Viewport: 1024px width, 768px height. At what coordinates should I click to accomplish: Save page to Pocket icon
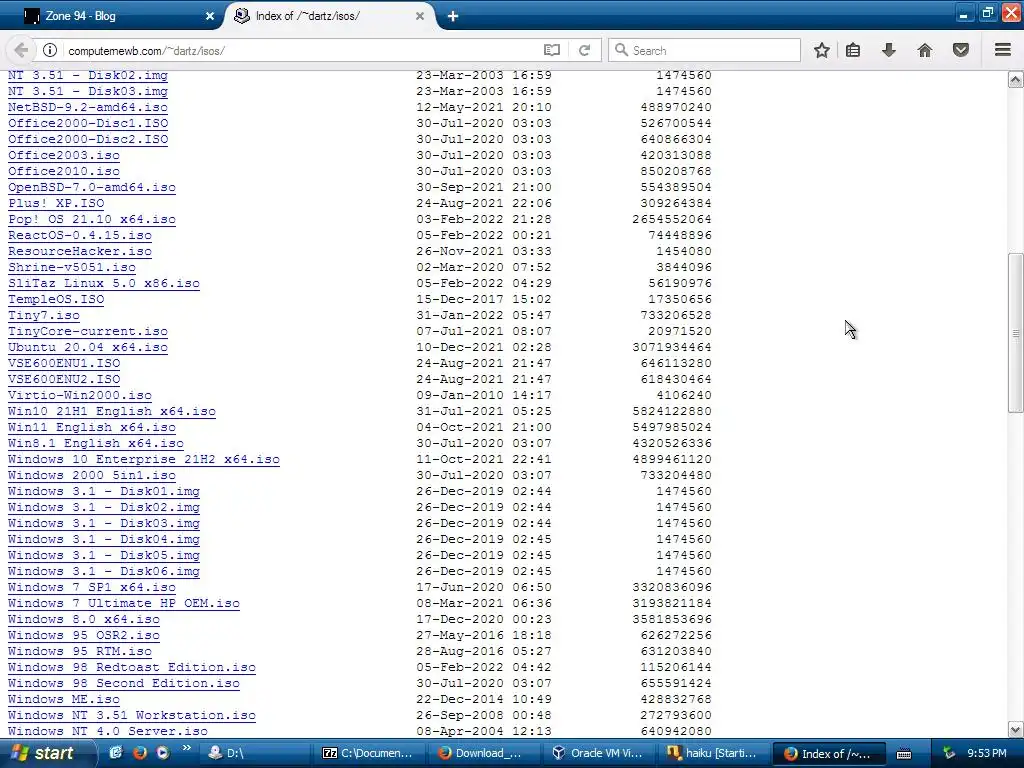961,50
